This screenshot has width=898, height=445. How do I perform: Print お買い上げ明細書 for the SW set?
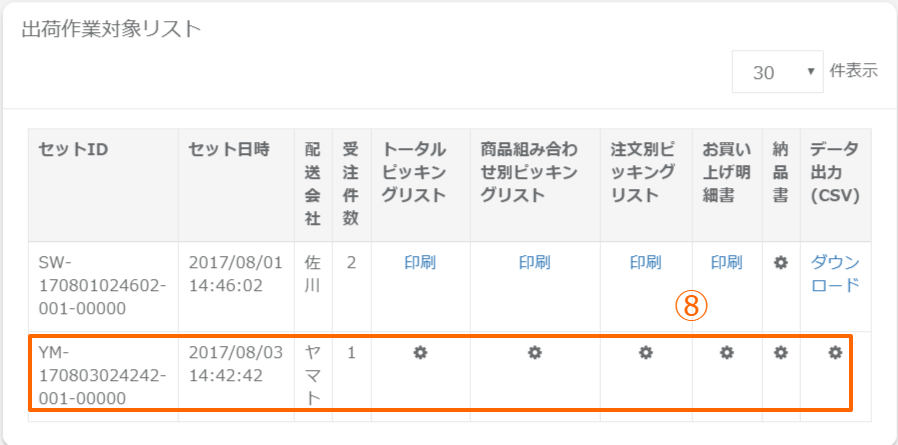tap(727, 263)
